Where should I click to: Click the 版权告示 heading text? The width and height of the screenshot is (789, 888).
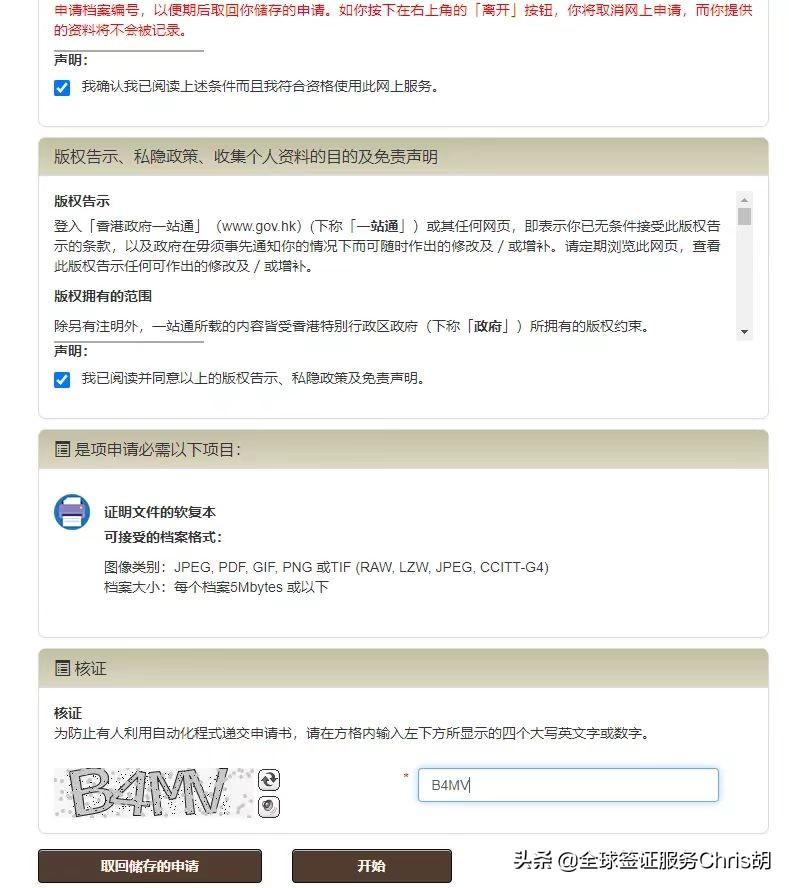click(82, 201)
